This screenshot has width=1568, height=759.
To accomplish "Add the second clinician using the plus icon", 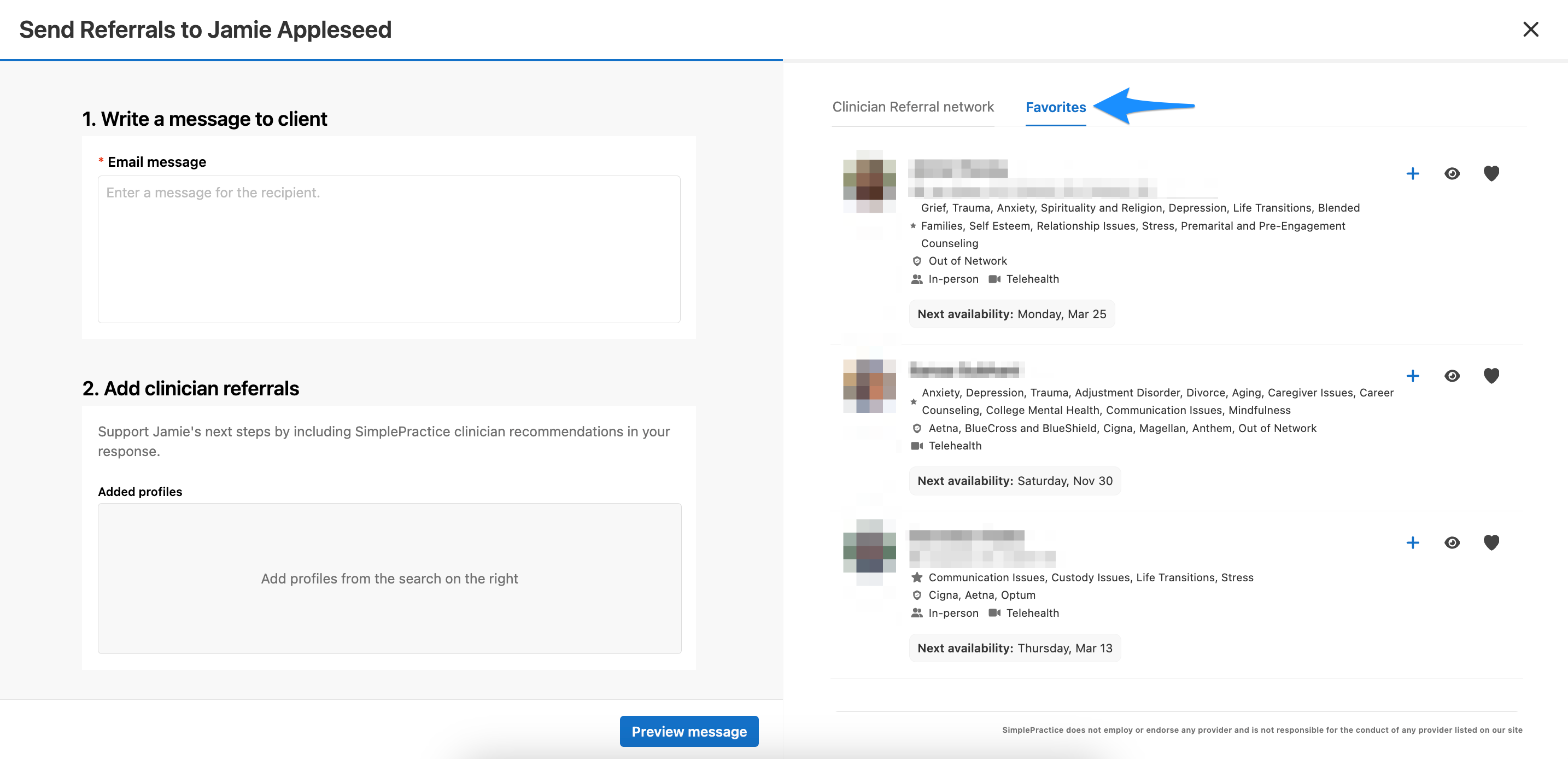I will pos(1413,376).
